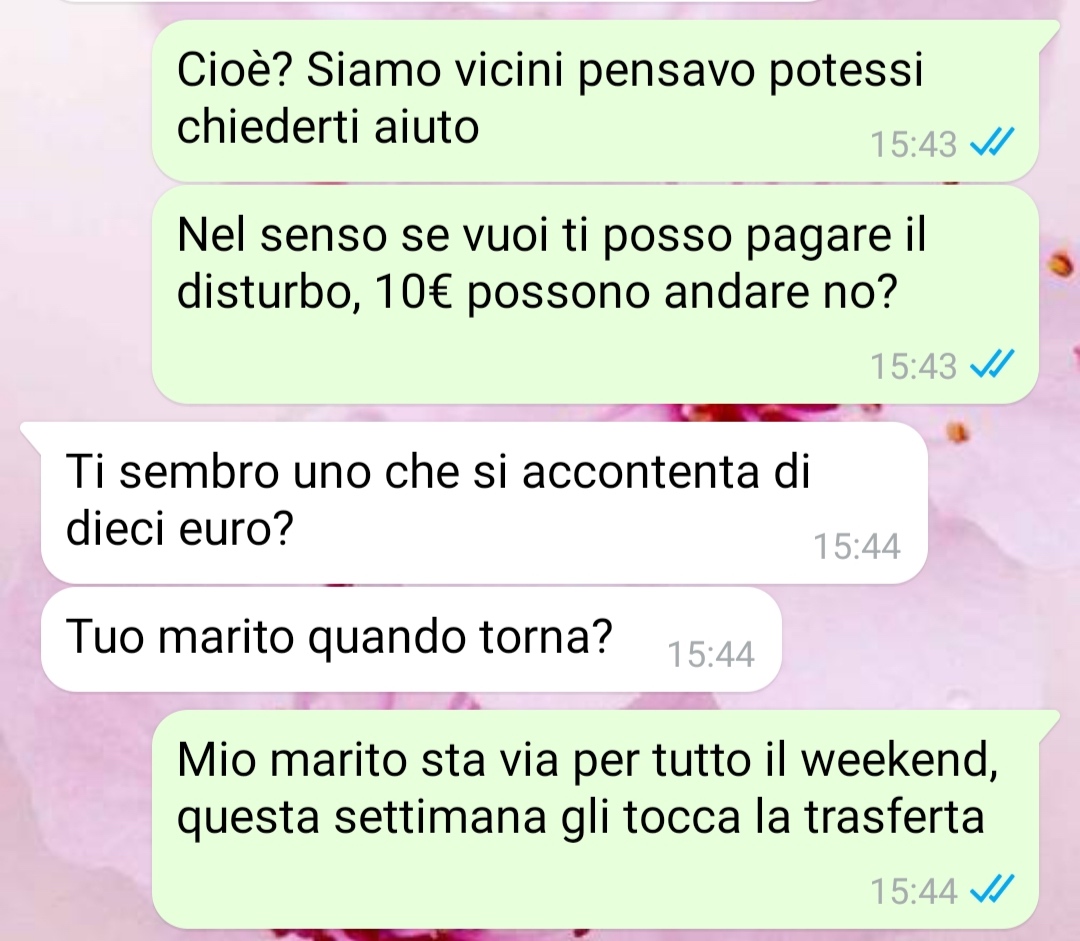
Task: Click the 15:43 timestamp under 'possono andare no?'
Action: [913, 366]
